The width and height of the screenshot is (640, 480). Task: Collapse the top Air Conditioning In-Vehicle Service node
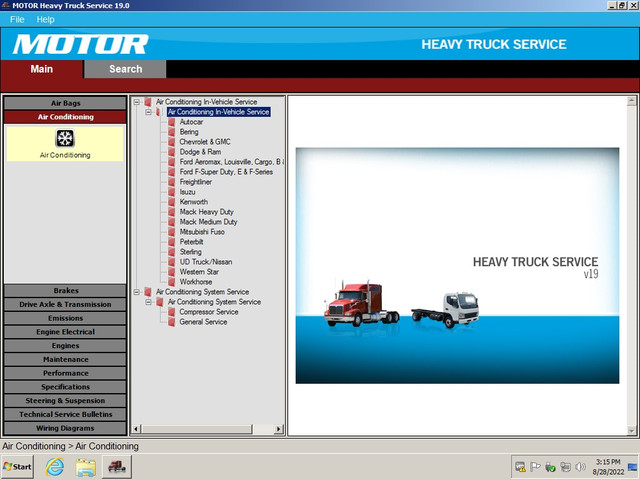click(x=137, y=102)
